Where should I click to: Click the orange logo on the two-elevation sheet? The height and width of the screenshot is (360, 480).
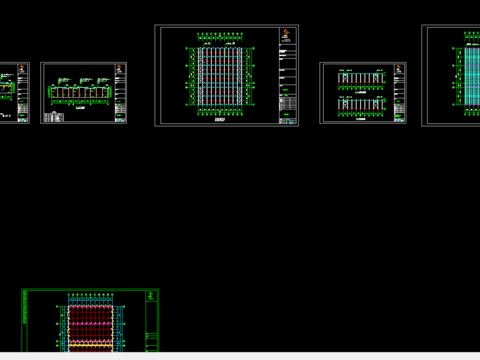click(398, 67)
